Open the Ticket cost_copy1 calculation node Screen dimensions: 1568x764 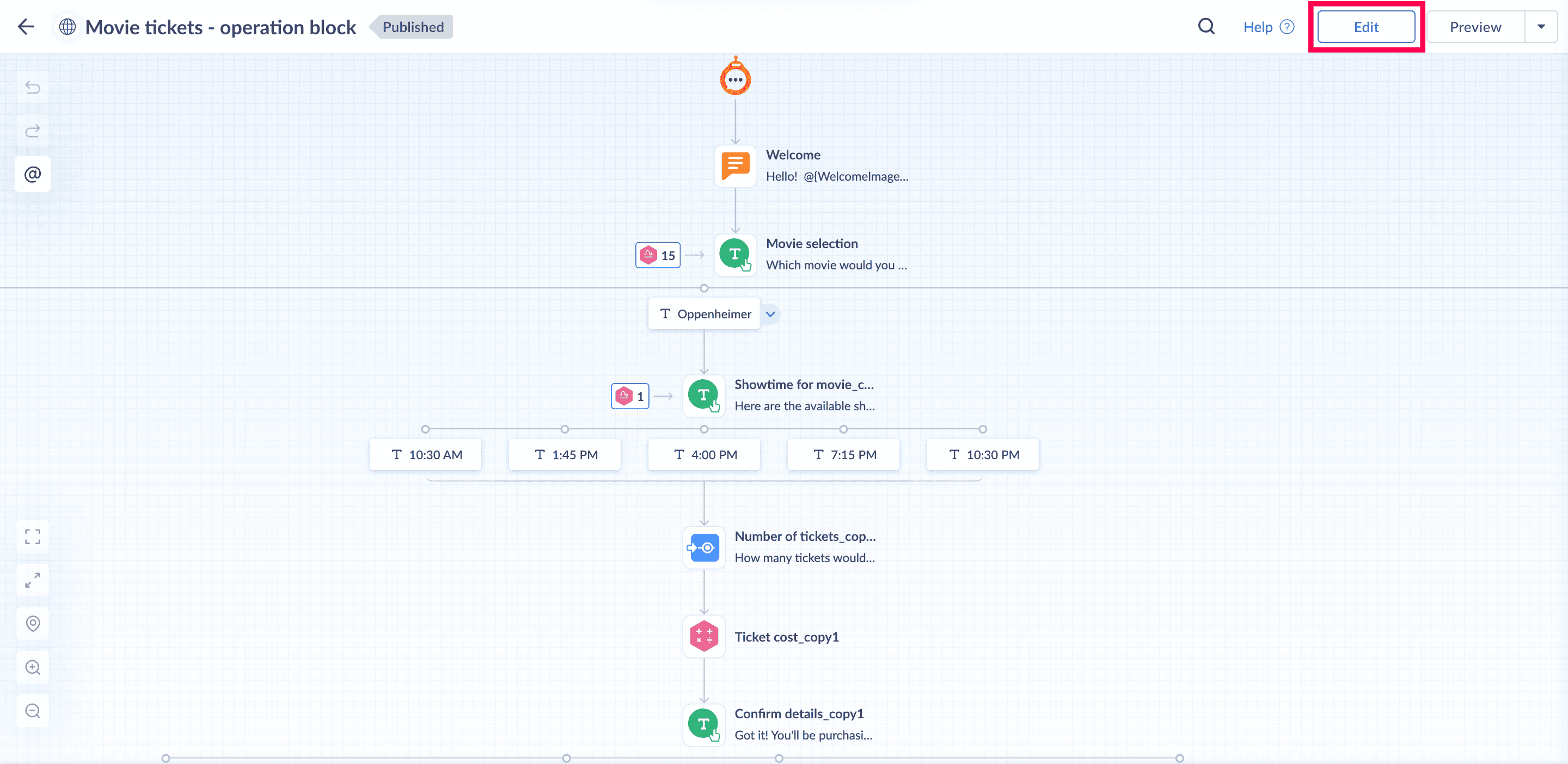(703, 636)
